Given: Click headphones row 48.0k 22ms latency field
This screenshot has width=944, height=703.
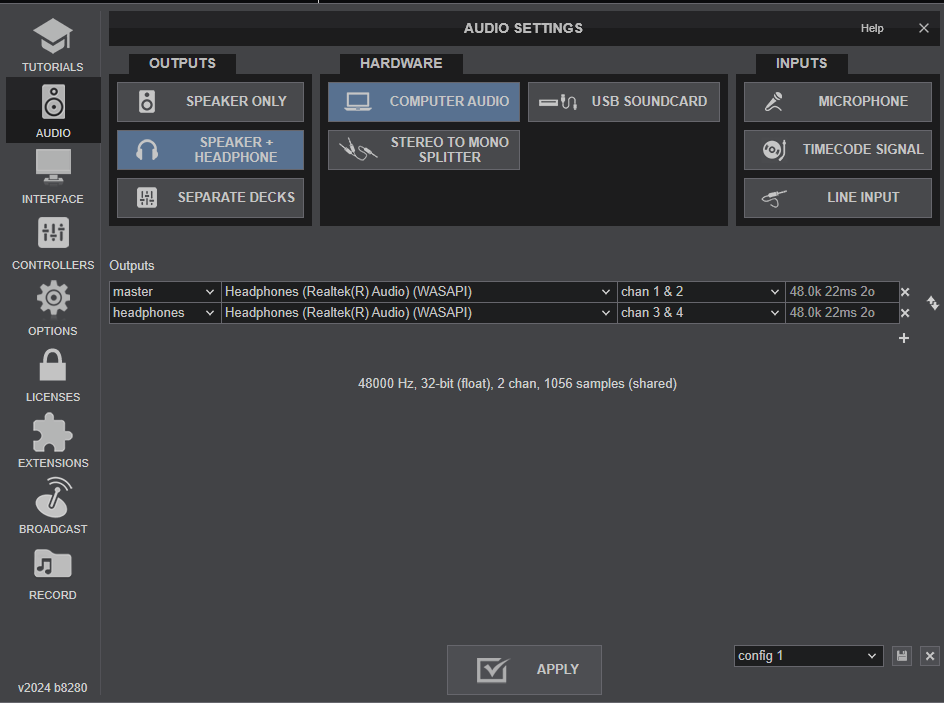Looking at the screenshot, I should 842,313.
